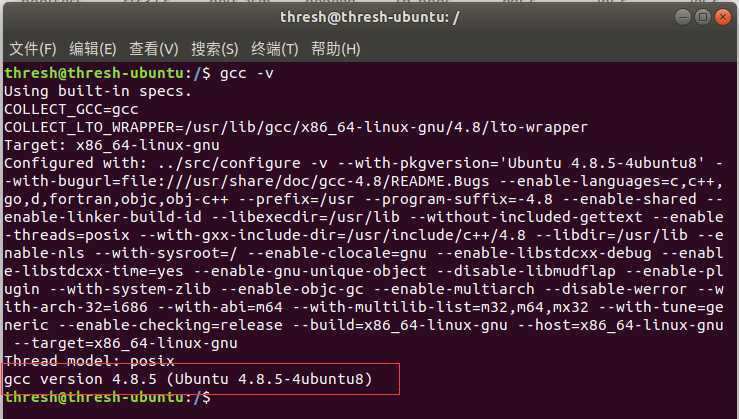Click the 'Using built-in specs.' line
The image size is (739, 419).
[x=98, y=91]
